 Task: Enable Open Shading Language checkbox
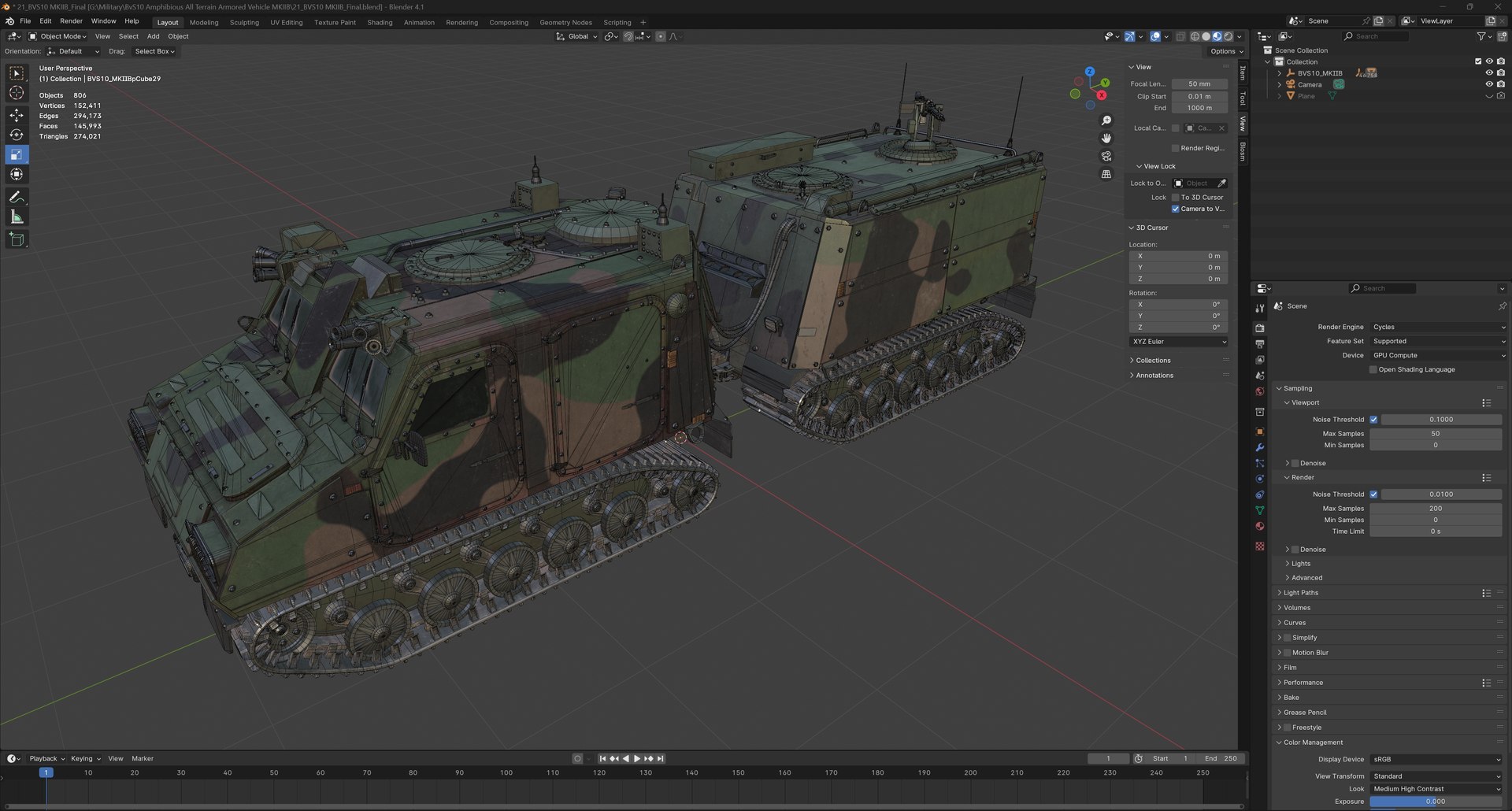(1373, 369)
